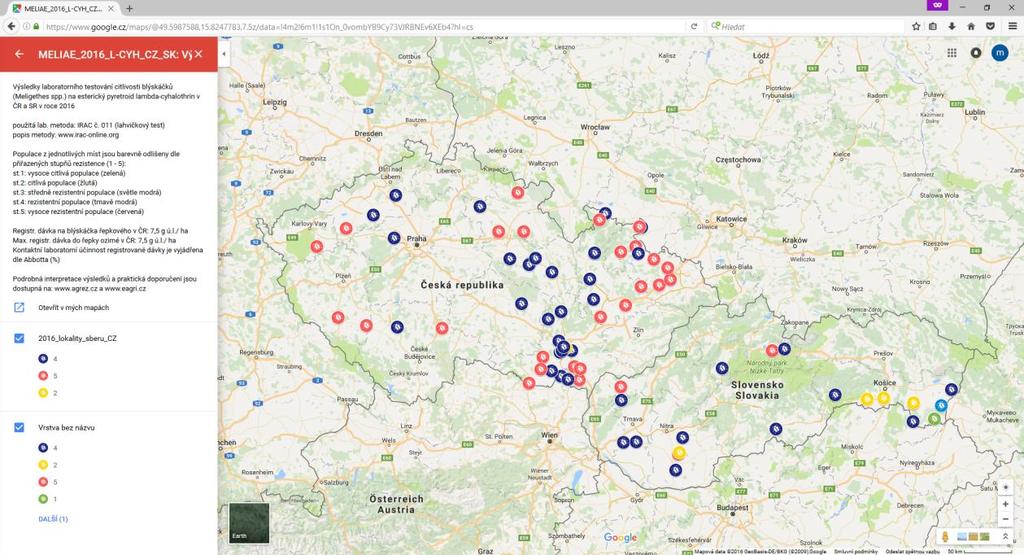1024x555 pixels.
Task: Click the Budapest city label
Action: 732,507
